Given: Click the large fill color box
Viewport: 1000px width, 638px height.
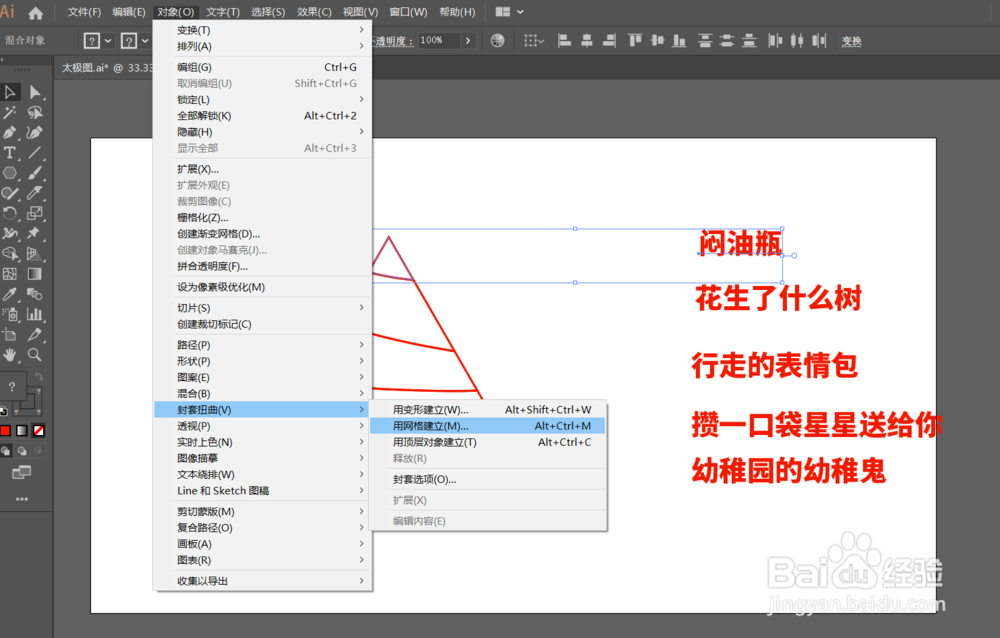Looking at the screenshot, I should [12, 386].
